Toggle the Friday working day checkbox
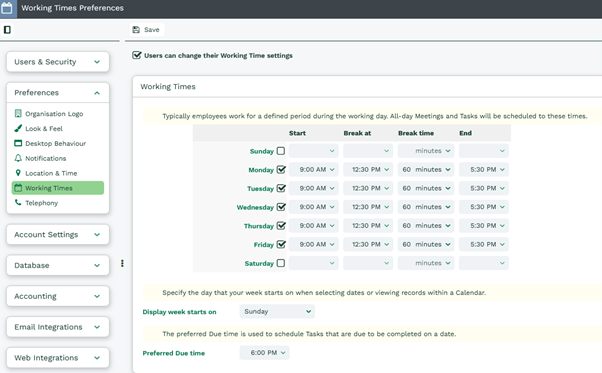602x373 pixels. click(281, 244)
